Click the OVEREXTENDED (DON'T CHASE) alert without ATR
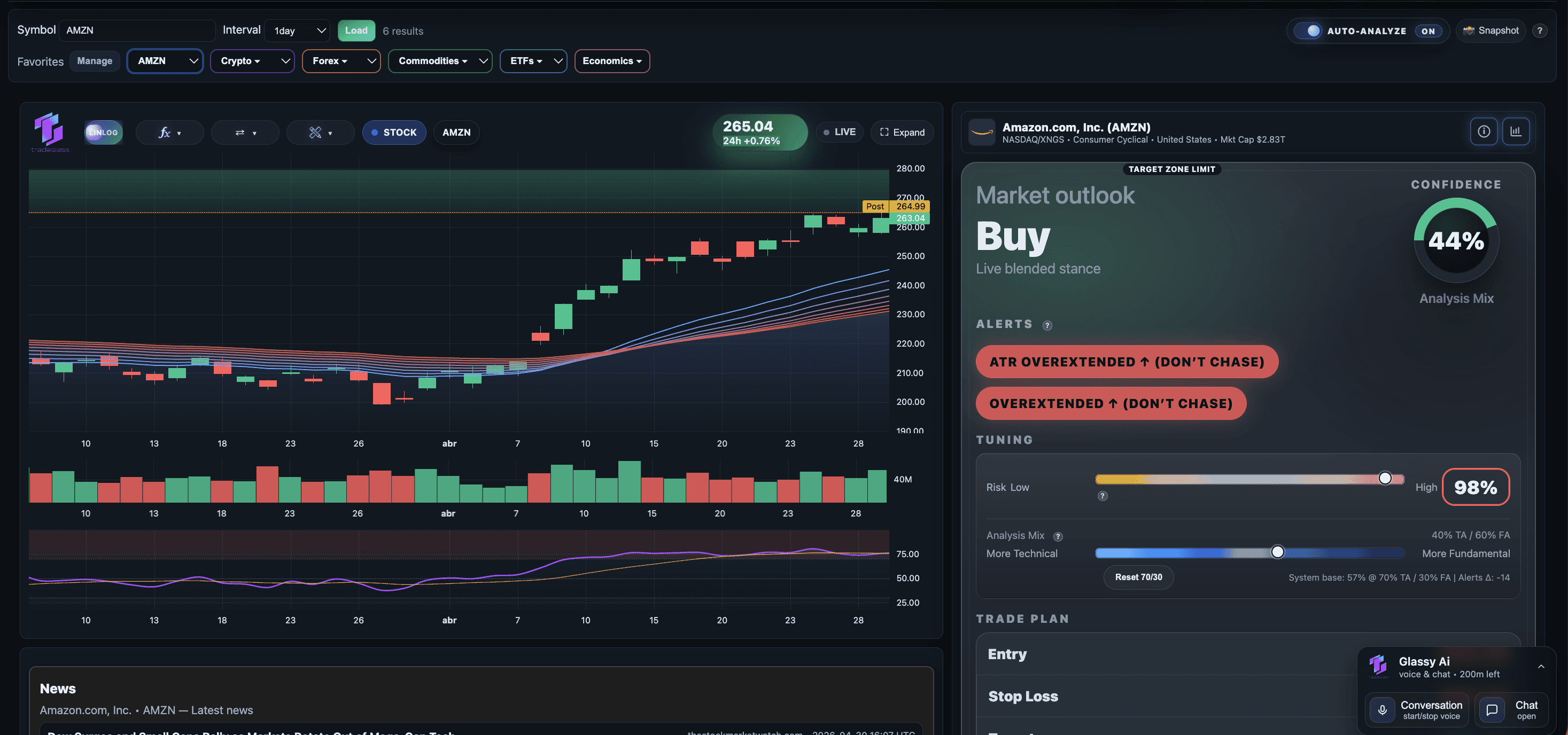 (x=1111, y=403)
